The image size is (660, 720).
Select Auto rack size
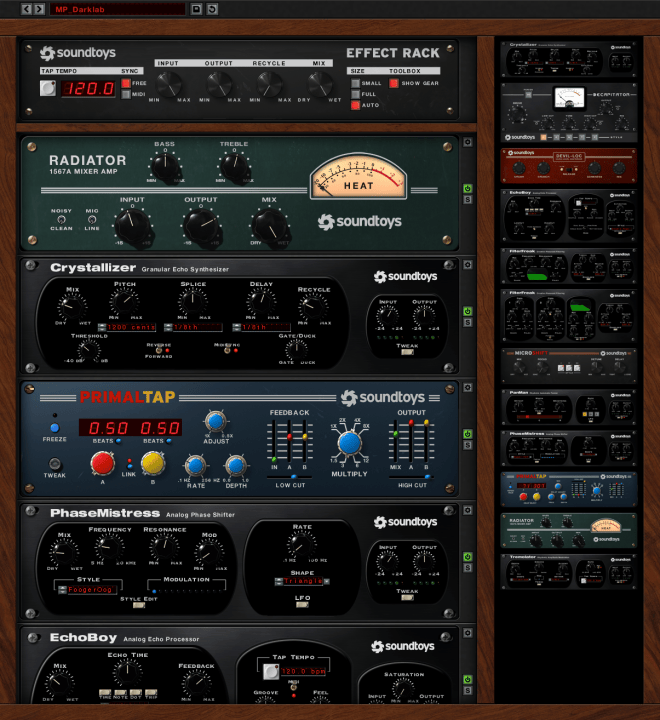pos(355,105)
